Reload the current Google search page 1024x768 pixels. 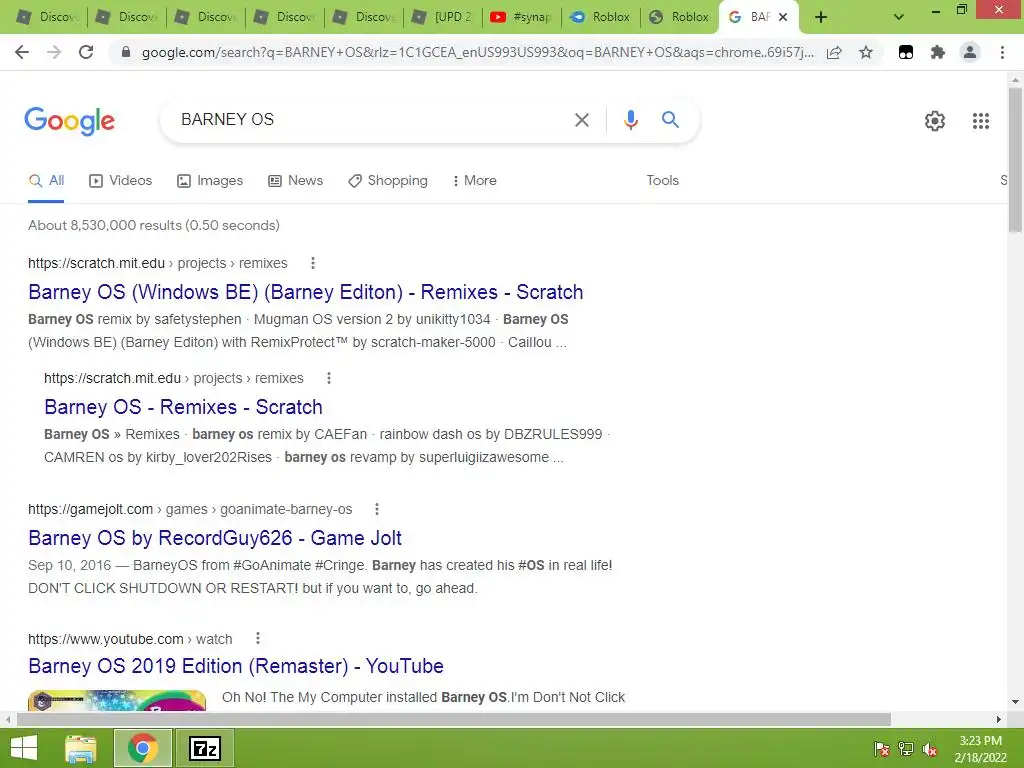coord(86,52)
